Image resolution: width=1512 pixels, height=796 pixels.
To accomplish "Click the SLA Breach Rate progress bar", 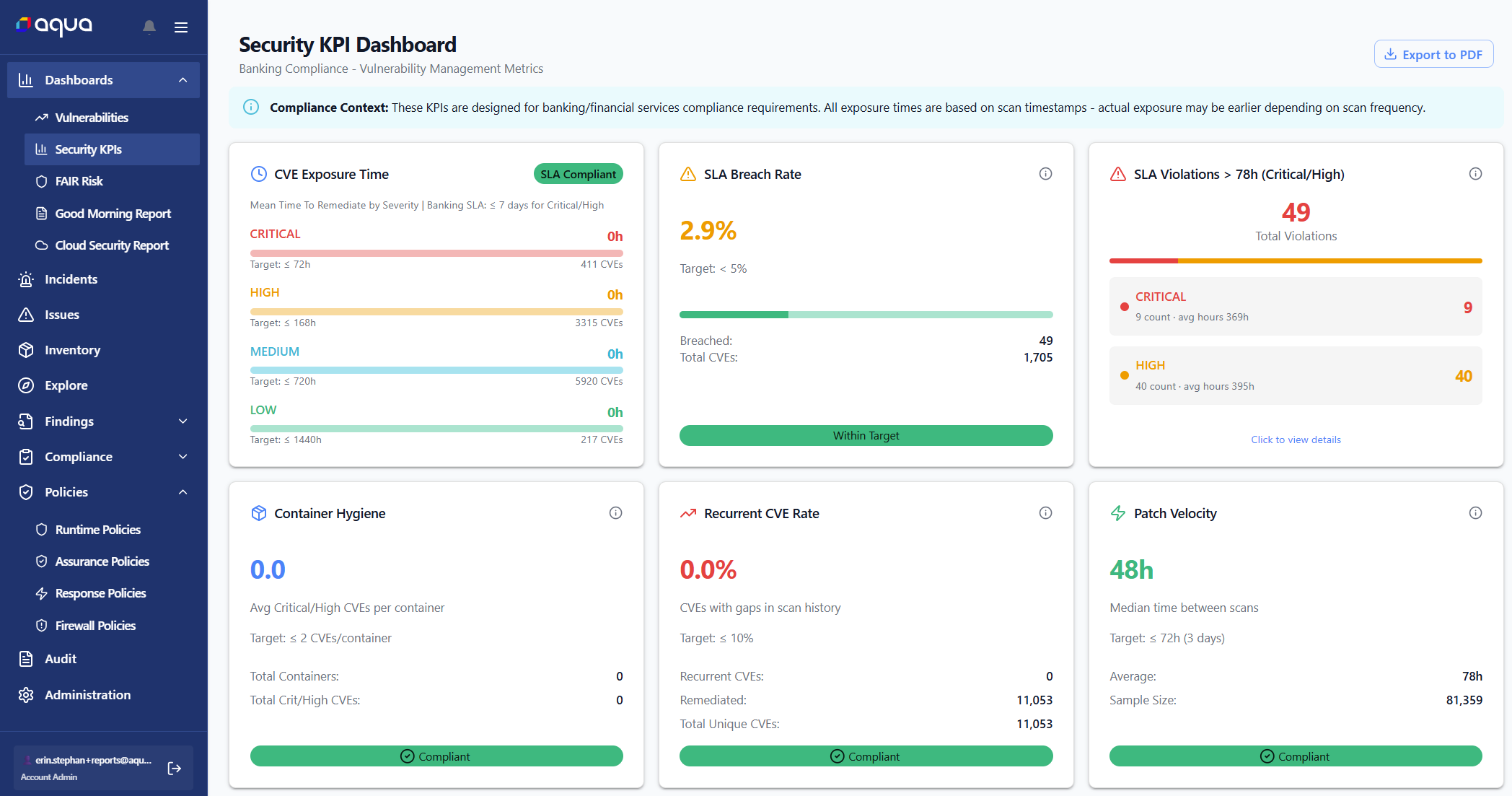I will [866, 315].
